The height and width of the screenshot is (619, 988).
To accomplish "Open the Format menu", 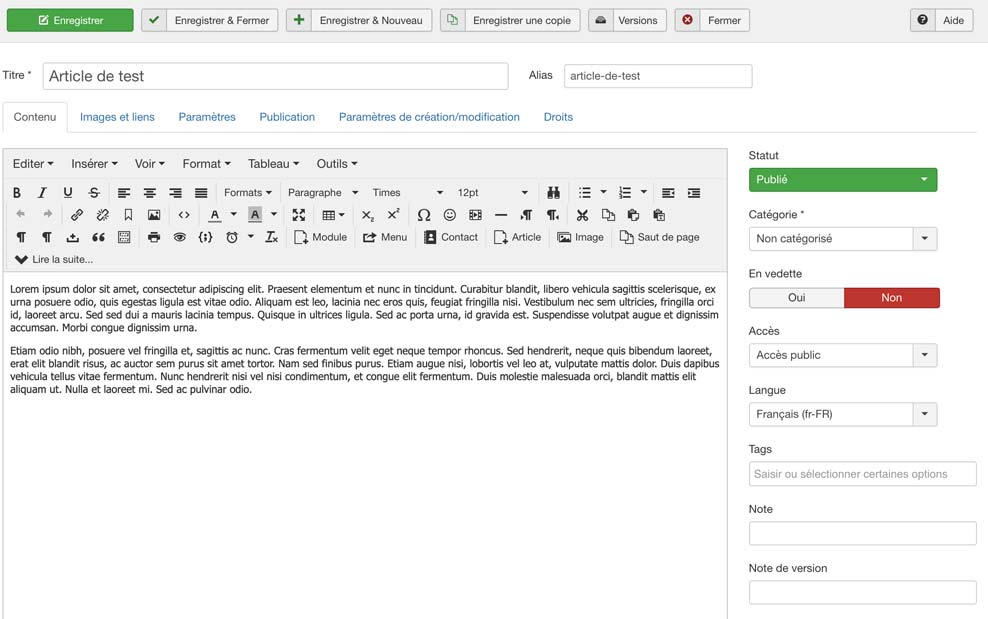I will point(206,164).
